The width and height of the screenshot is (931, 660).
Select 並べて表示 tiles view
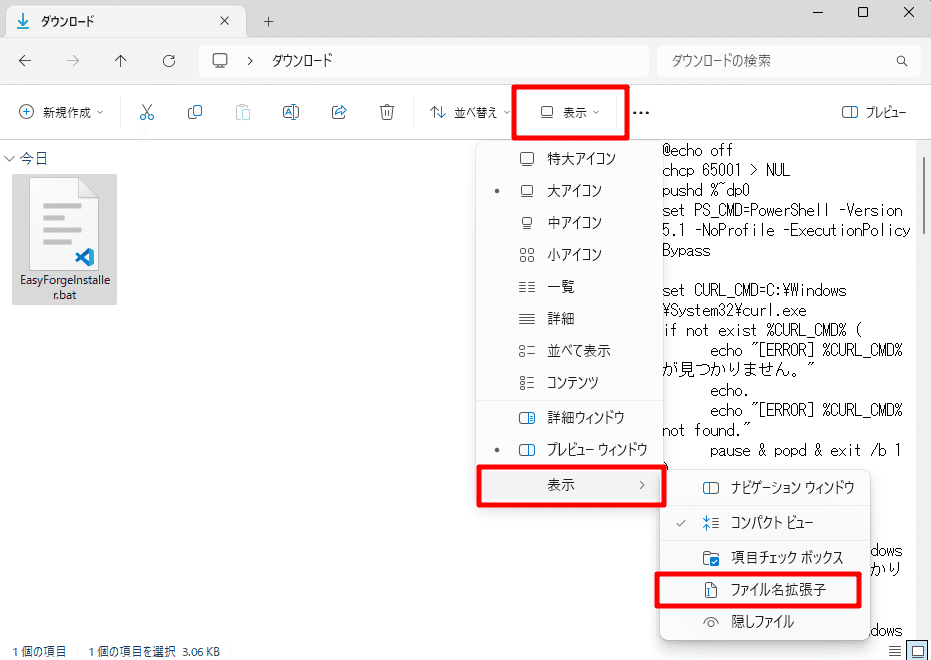[x=569, y=351]
